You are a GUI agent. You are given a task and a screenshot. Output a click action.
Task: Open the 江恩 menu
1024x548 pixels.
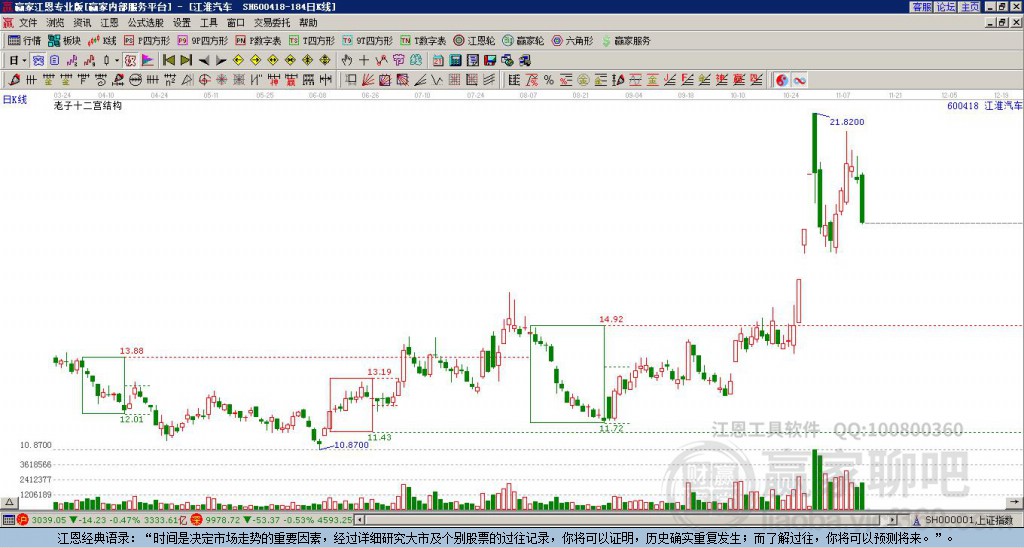pos(110,23)
